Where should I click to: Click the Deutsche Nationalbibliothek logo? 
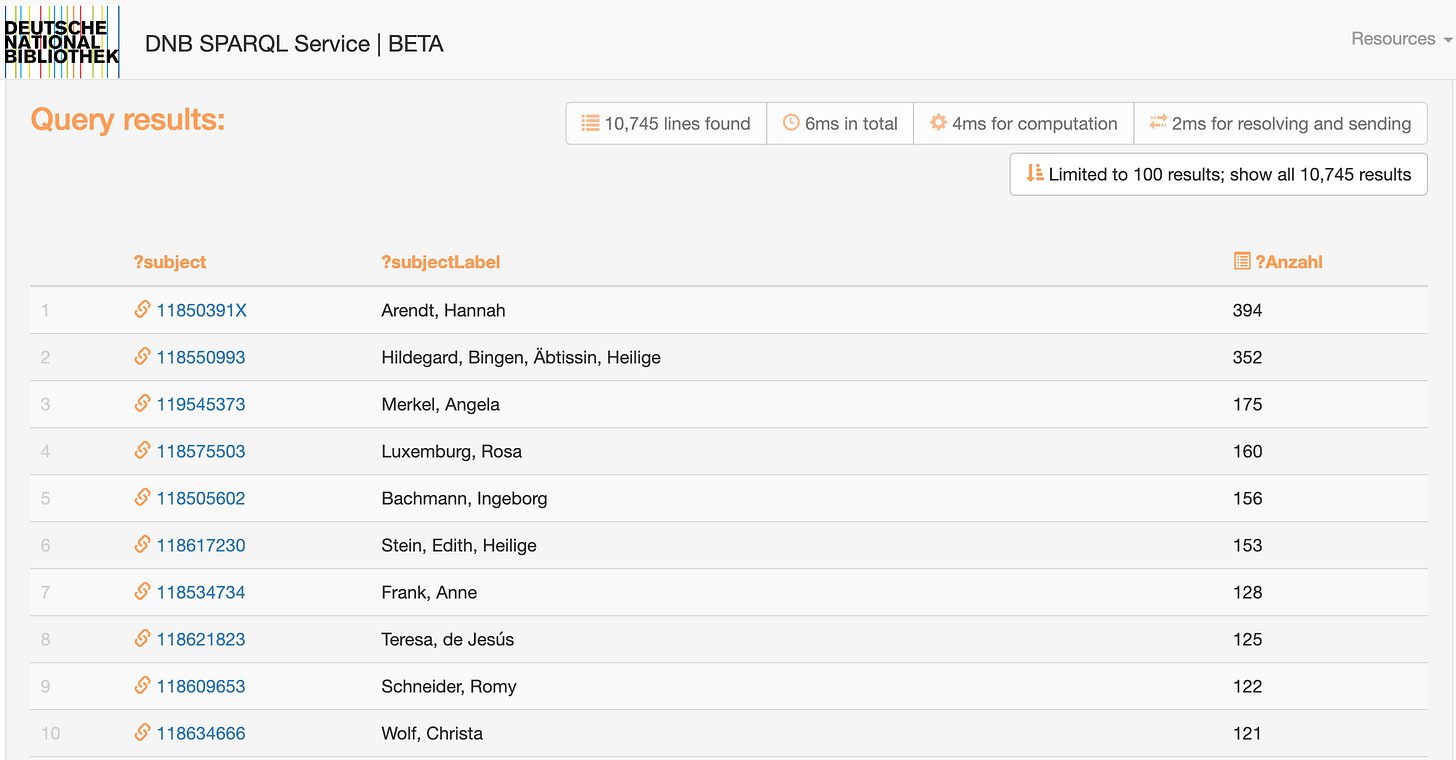tap(62, 41)
